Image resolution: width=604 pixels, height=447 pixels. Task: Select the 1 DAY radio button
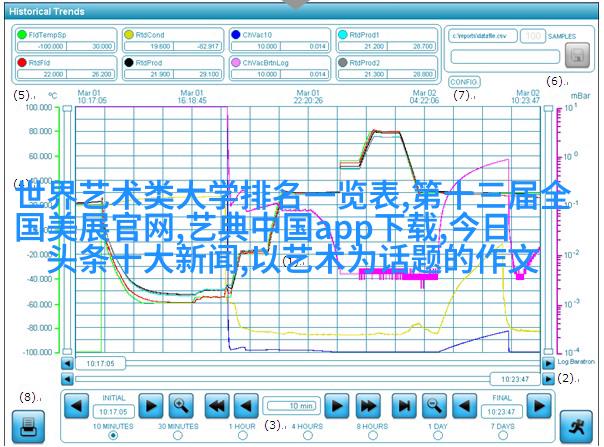click(438, 436)
